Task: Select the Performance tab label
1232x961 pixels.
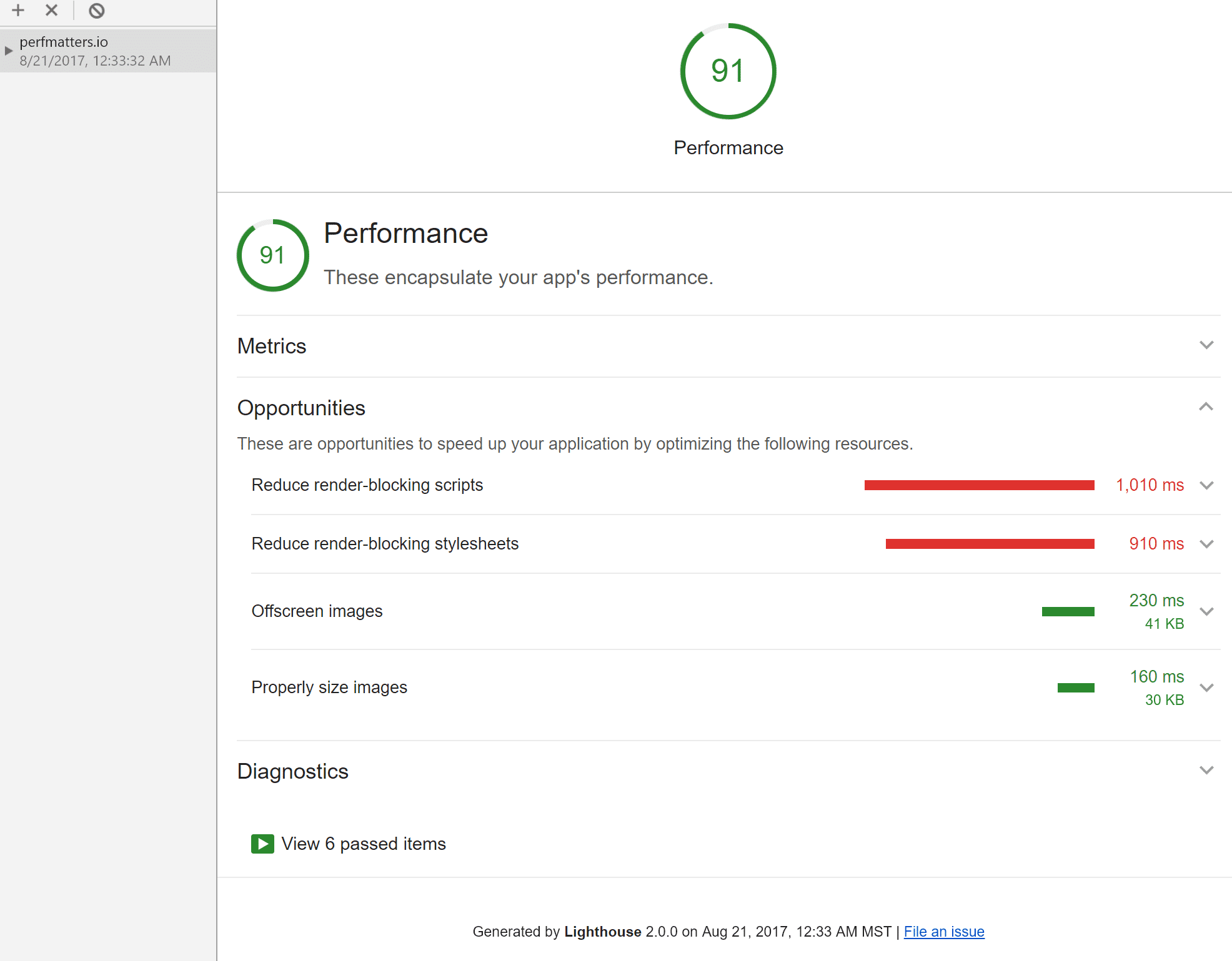Action: (728, 148)
